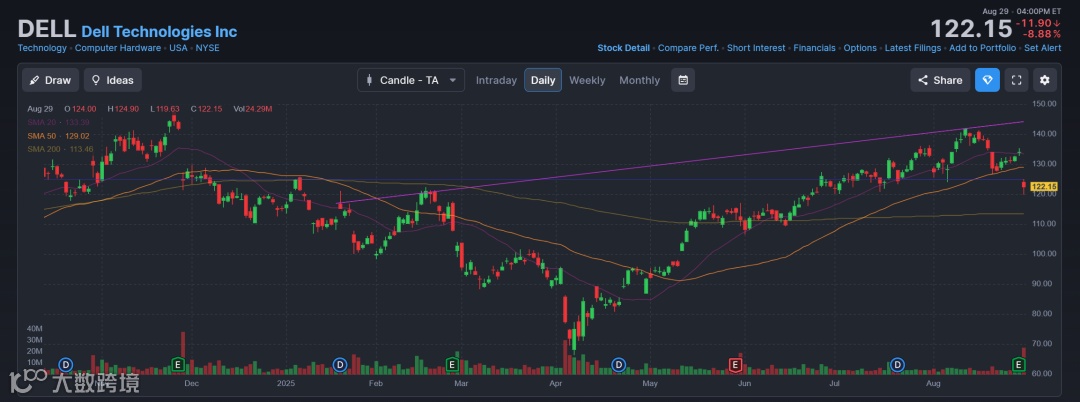Image resolution: width=1080 pixels, height=402 pixels.
Task: Click the blue diamond premium icon
Action: click(987, 80)
